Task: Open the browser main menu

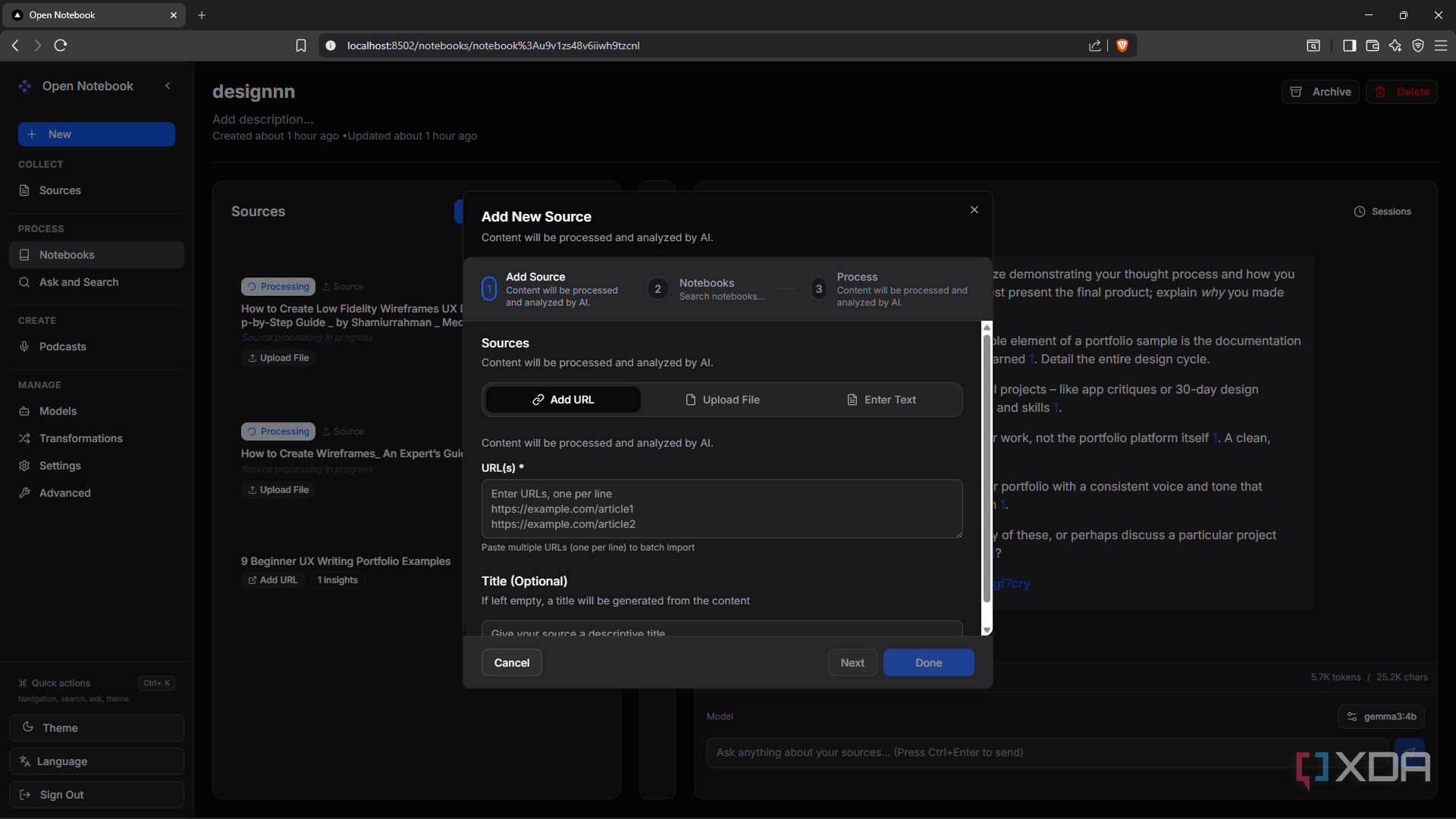Action: pyautogui.click(x=1441, y=45)
